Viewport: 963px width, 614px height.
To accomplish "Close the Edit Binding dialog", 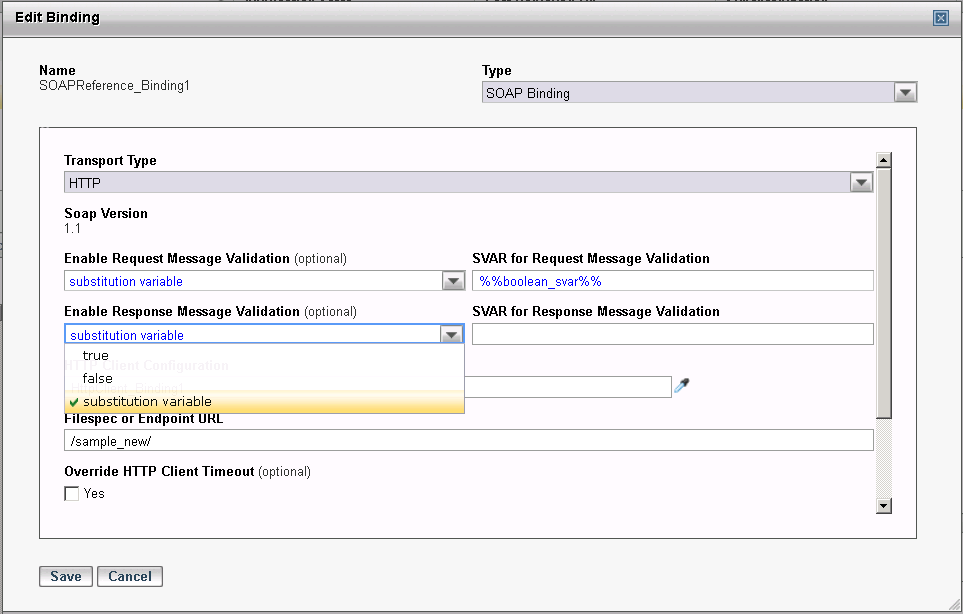I will coord(940,17).
